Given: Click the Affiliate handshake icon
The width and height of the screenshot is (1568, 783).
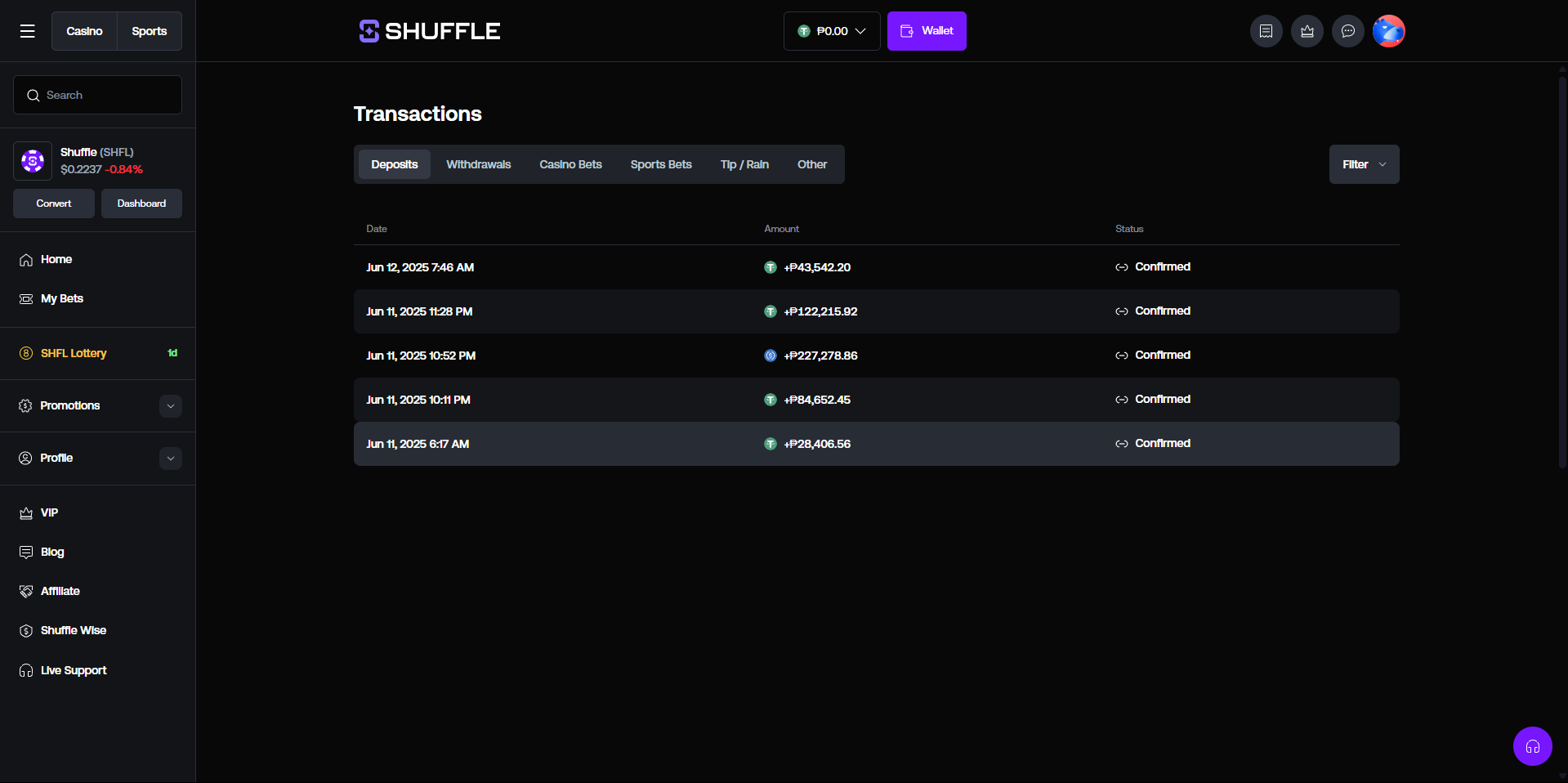Looking at the screenshot, I should 26,591.
